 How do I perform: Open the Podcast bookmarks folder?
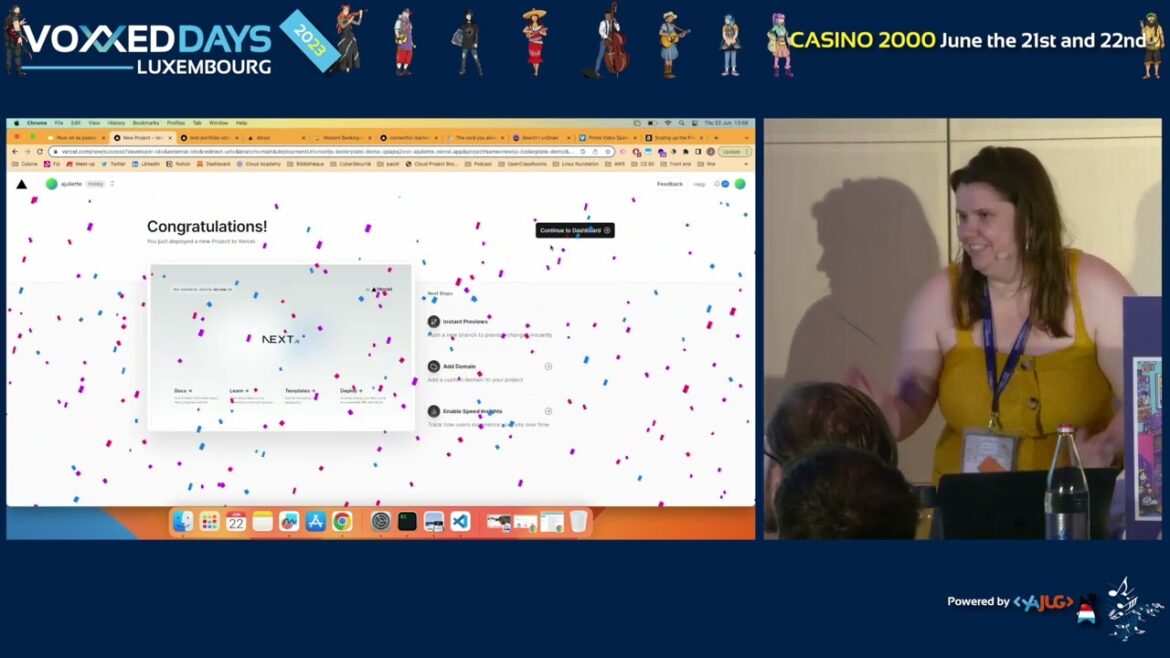(478, 164)
